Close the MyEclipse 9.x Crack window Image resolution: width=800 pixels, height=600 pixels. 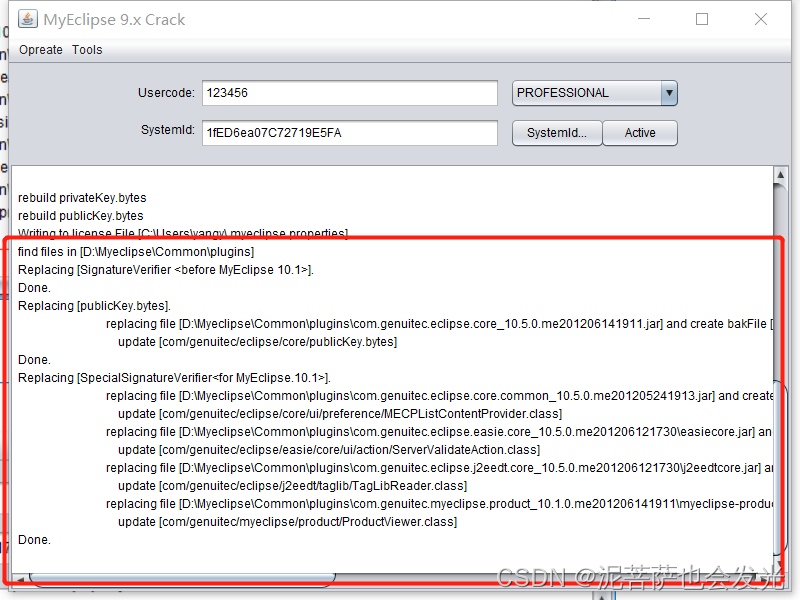click(x=761, y=19)
